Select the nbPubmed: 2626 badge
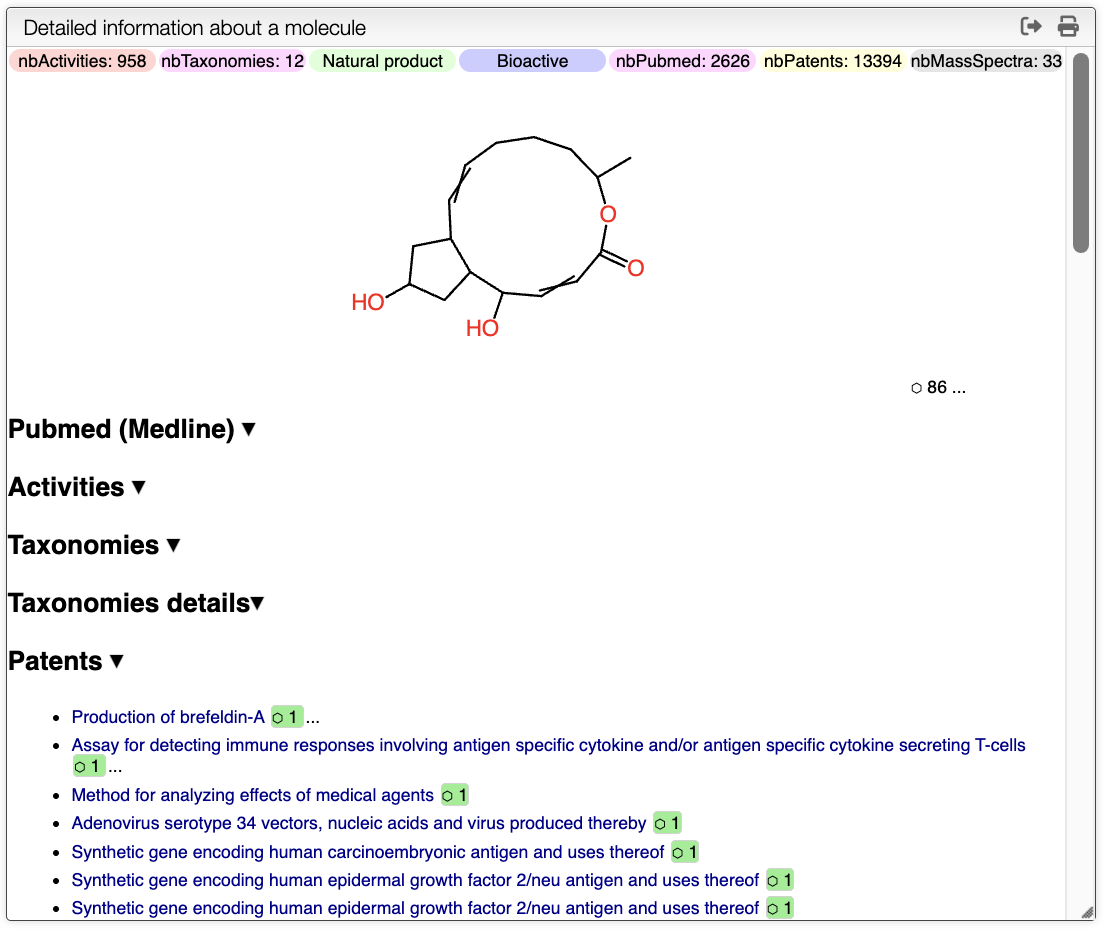1106x930 pixels. click(682, 61)
